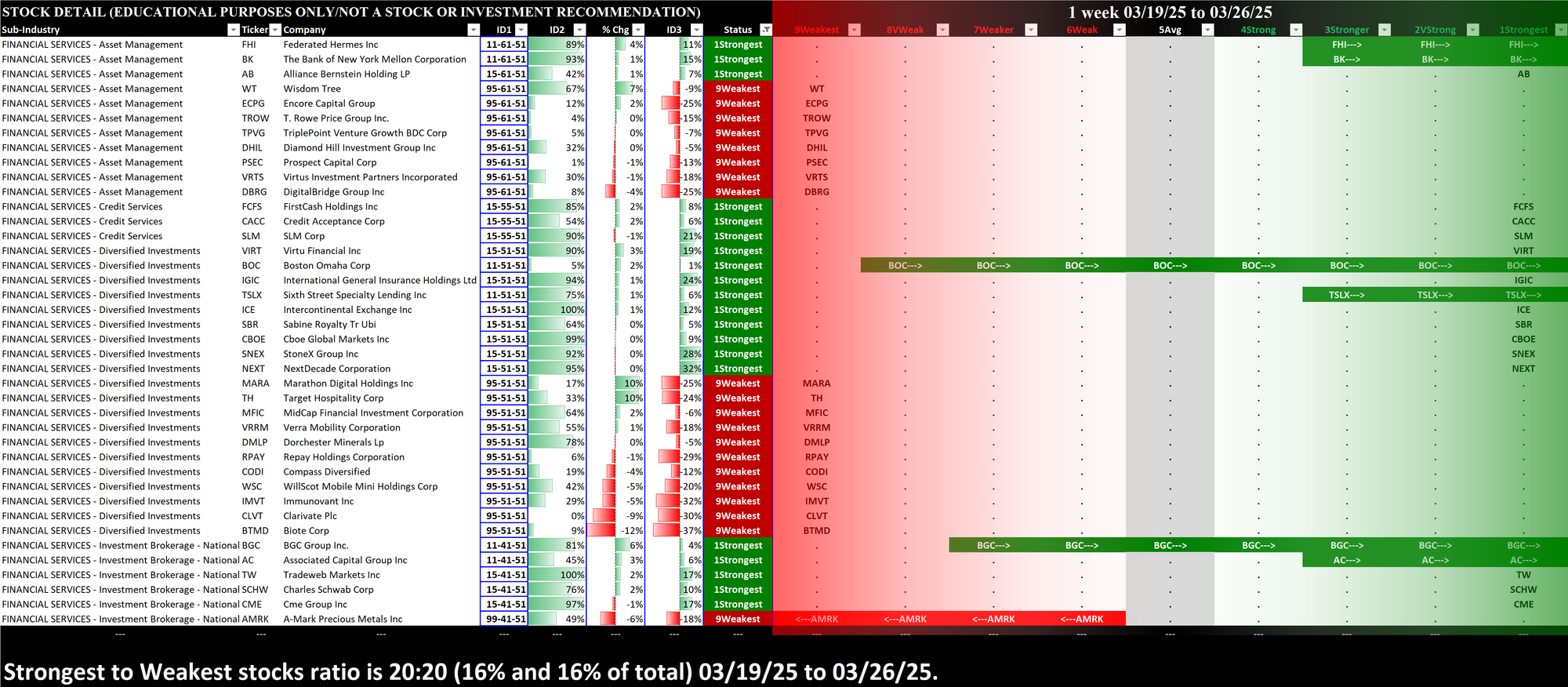
Task: Click the A-Mark Precious Metals Inc cell
Action: (380, 619)
